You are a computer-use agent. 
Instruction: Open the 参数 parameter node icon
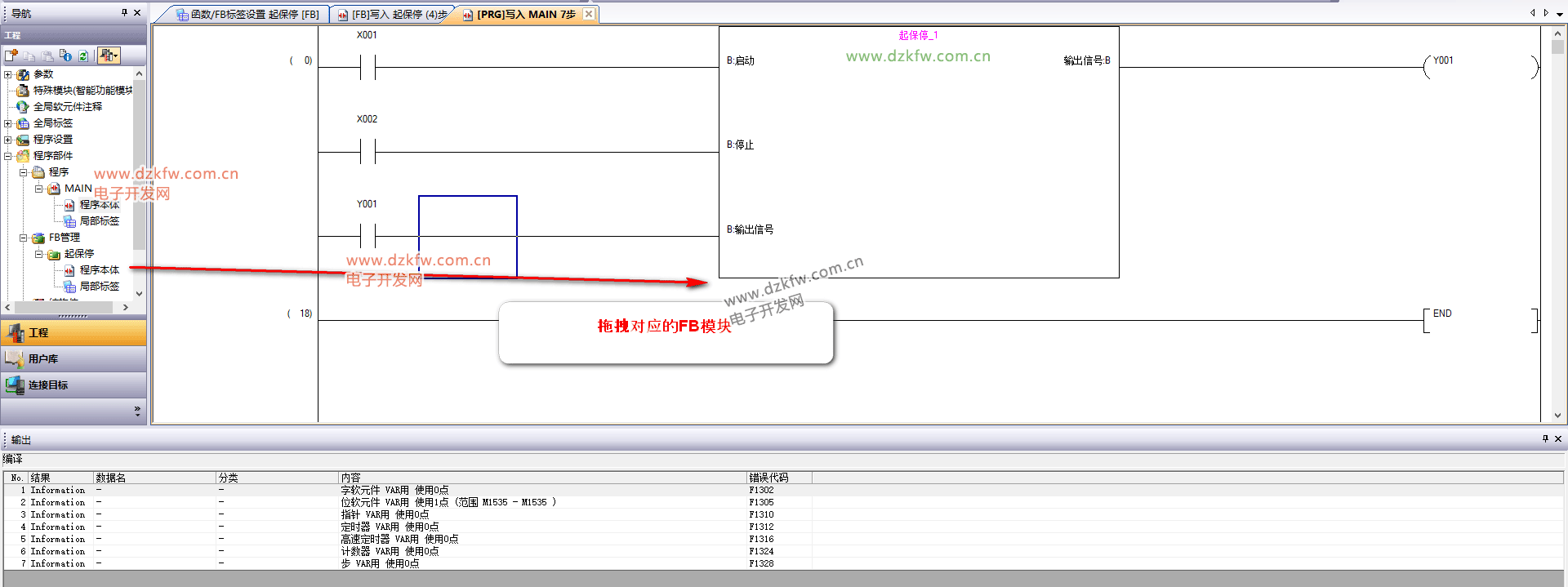tap(23, 74)
